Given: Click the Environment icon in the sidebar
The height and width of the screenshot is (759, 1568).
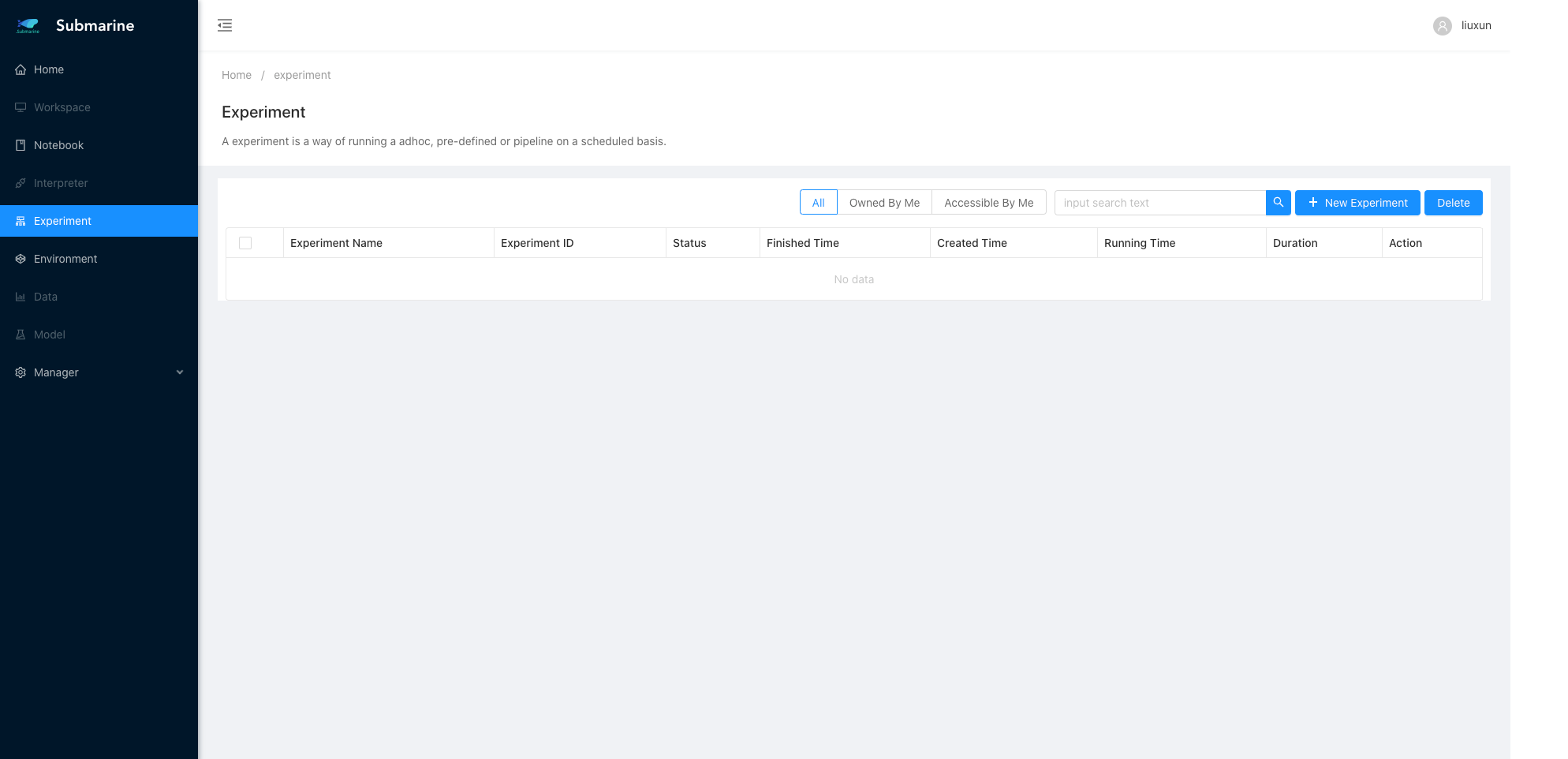Looking at the screenshot, I should coord(21,259).
